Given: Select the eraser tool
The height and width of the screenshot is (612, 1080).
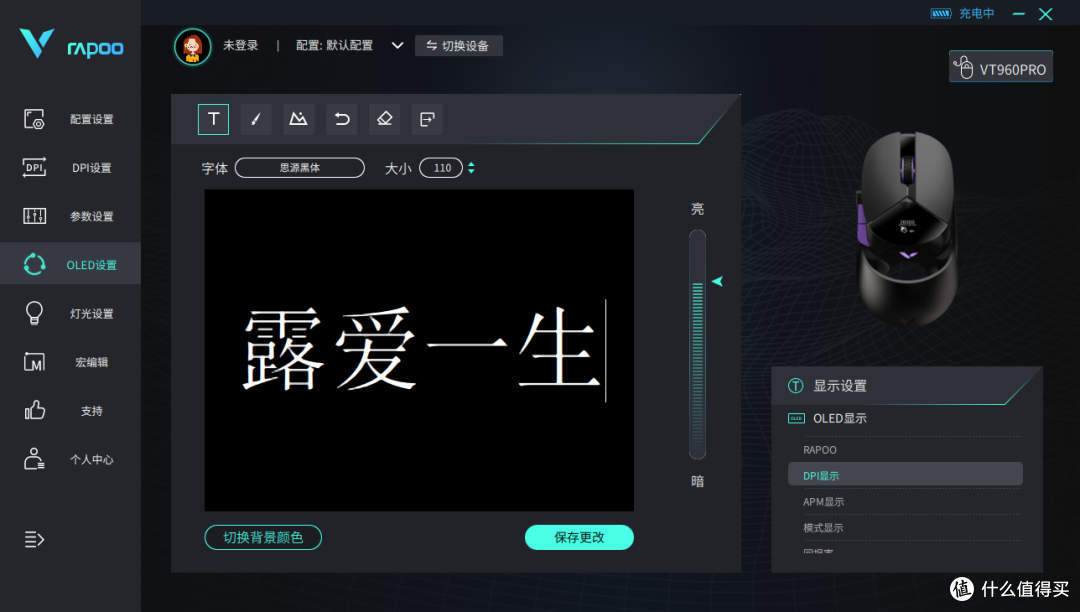Looking at the screenshot, I should pyautogui.click(x=384, y=119).
